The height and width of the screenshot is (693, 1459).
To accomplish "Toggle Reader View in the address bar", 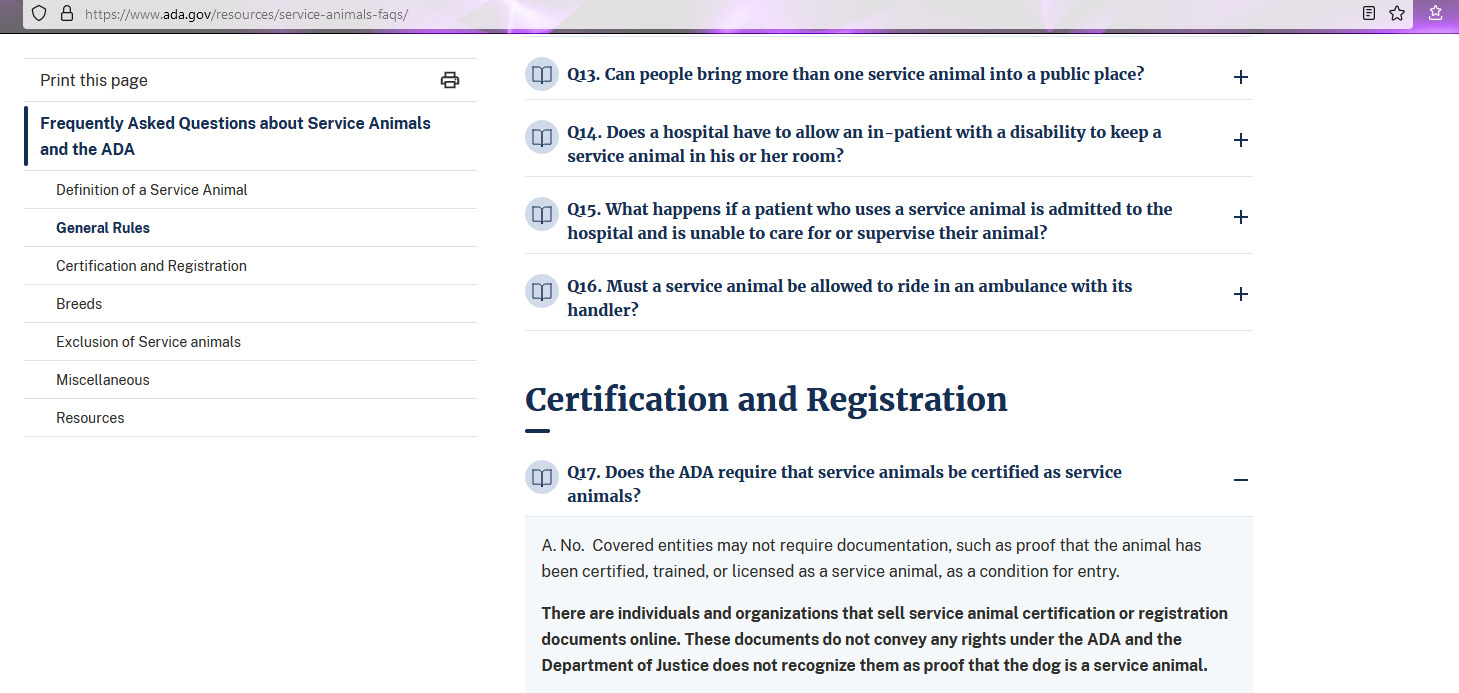I will 1369,14.
